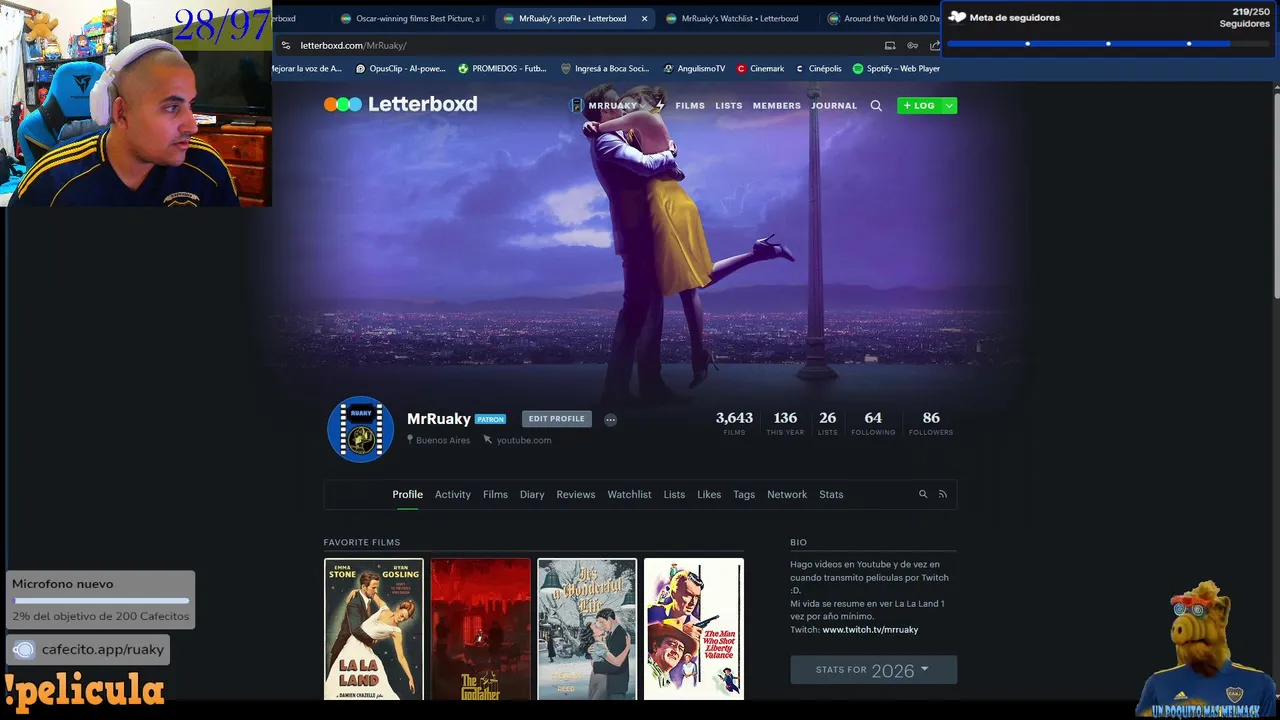The width and height of the screenshot is (1280, 720).
Task: Click the site info icon in address bar
Action: coord(286,45)
